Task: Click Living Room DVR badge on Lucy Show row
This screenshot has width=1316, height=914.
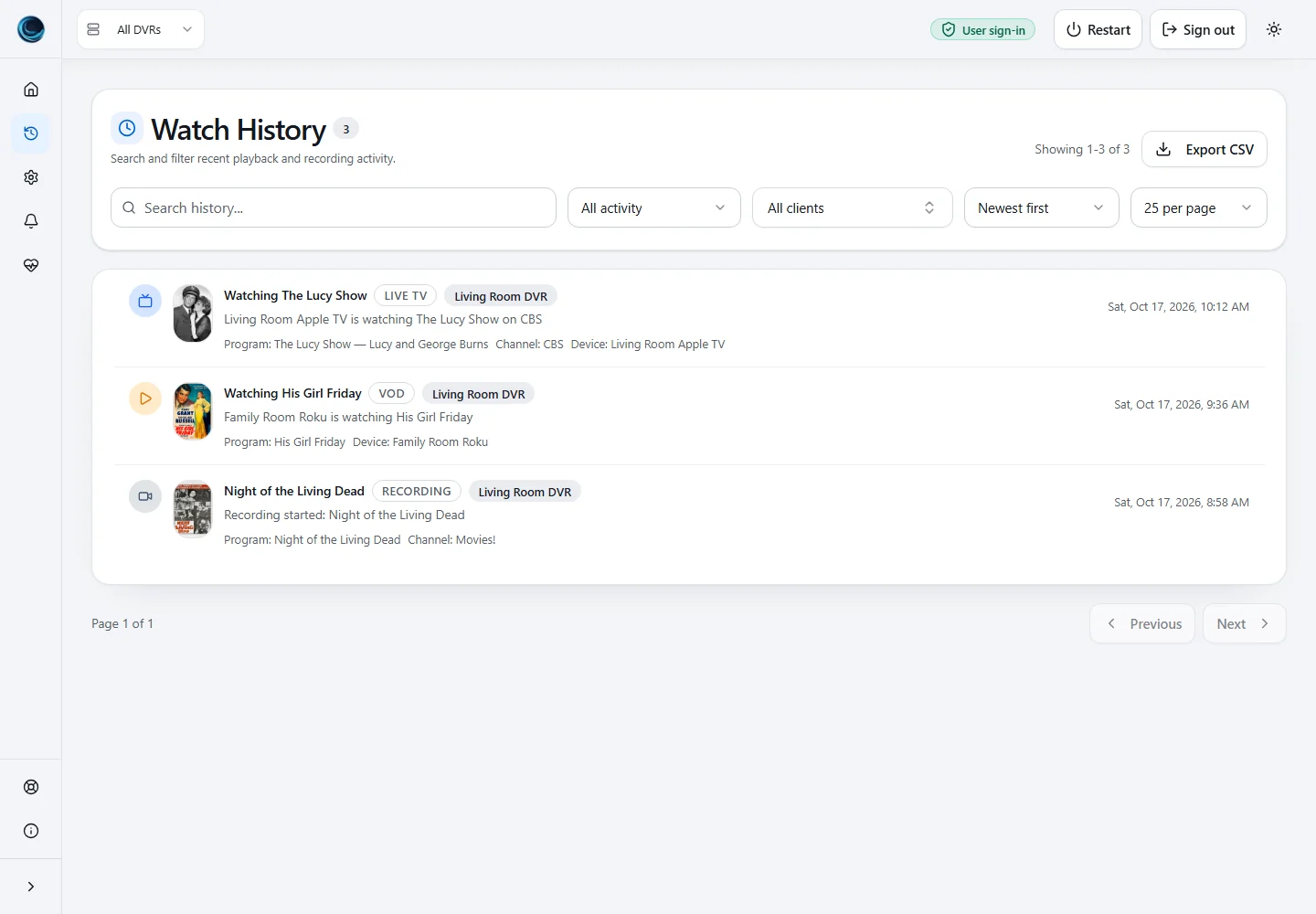Action: point(501,296)
